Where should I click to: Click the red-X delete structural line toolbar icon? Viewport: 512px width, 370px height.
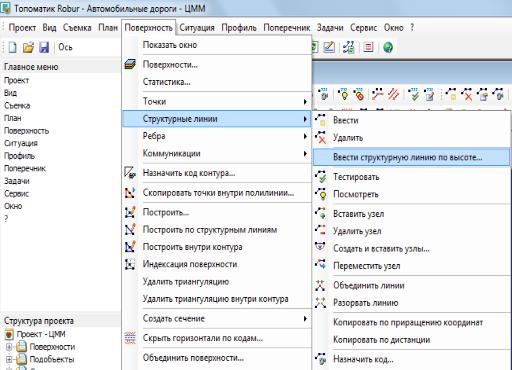(467, 95)
